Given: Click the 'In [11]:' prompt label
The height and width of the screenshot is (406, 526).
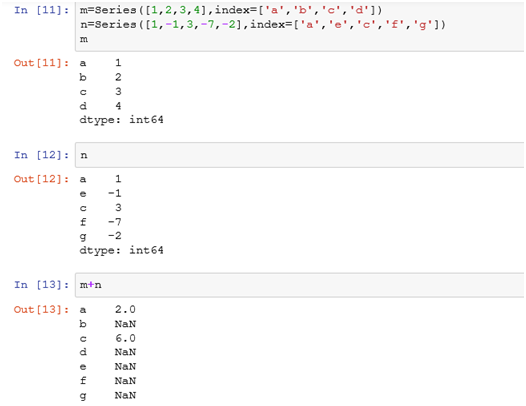Looking at the screenshot, I should click(42, 10).
